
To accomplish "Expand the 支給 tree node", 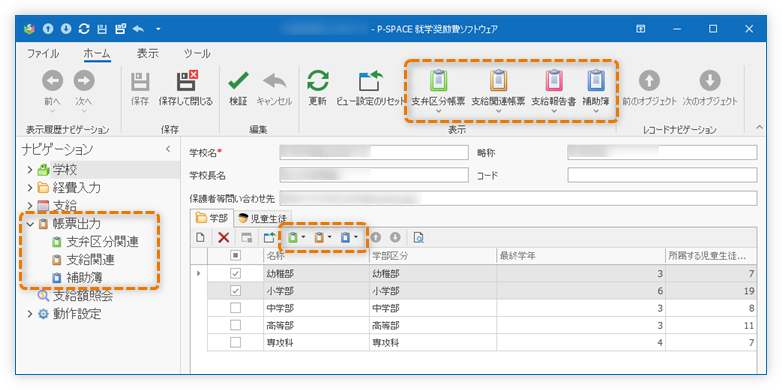I will coord(30,205).
